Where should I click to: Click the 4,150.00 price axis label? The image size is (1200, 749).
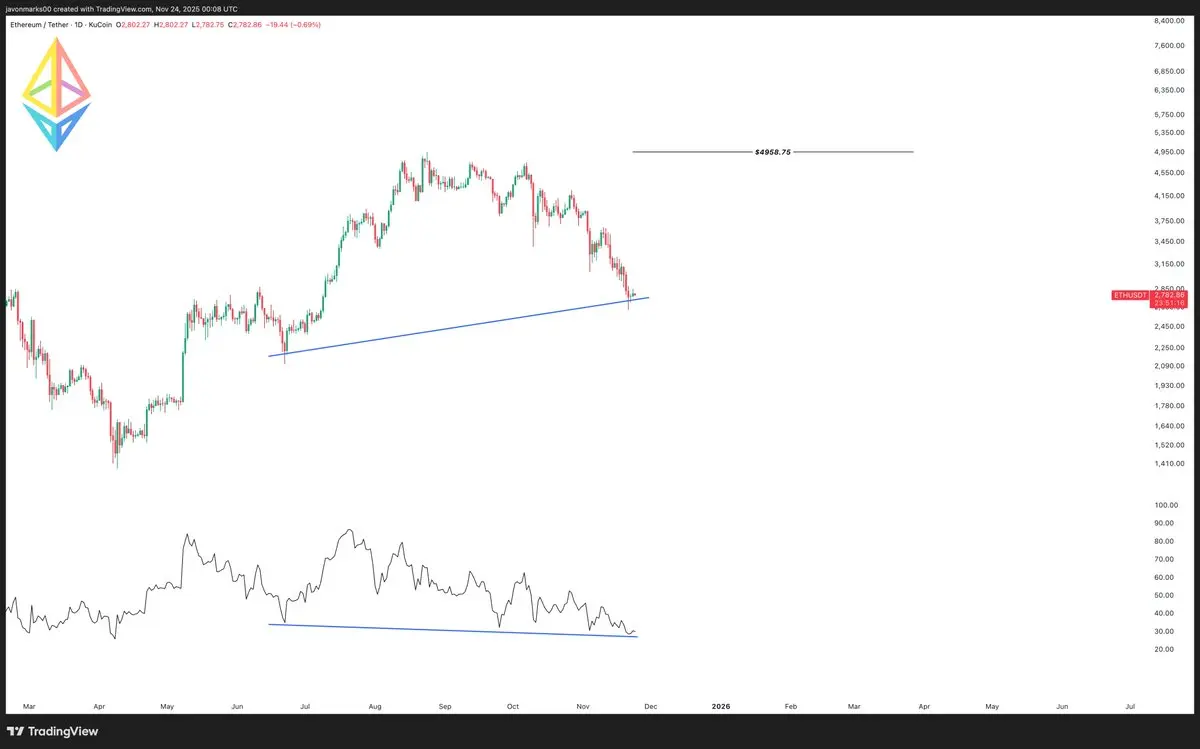coord(1169,196)
